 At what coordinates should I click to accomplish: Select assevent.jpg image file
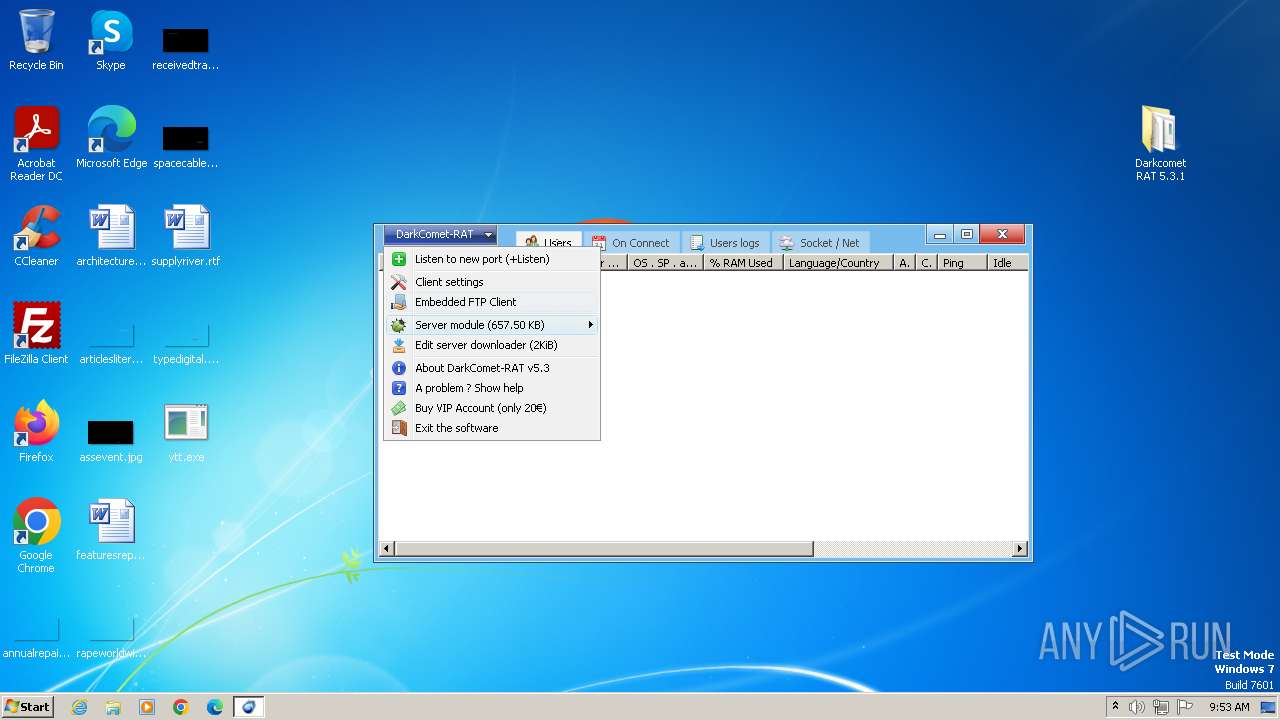tap(111, 439)
